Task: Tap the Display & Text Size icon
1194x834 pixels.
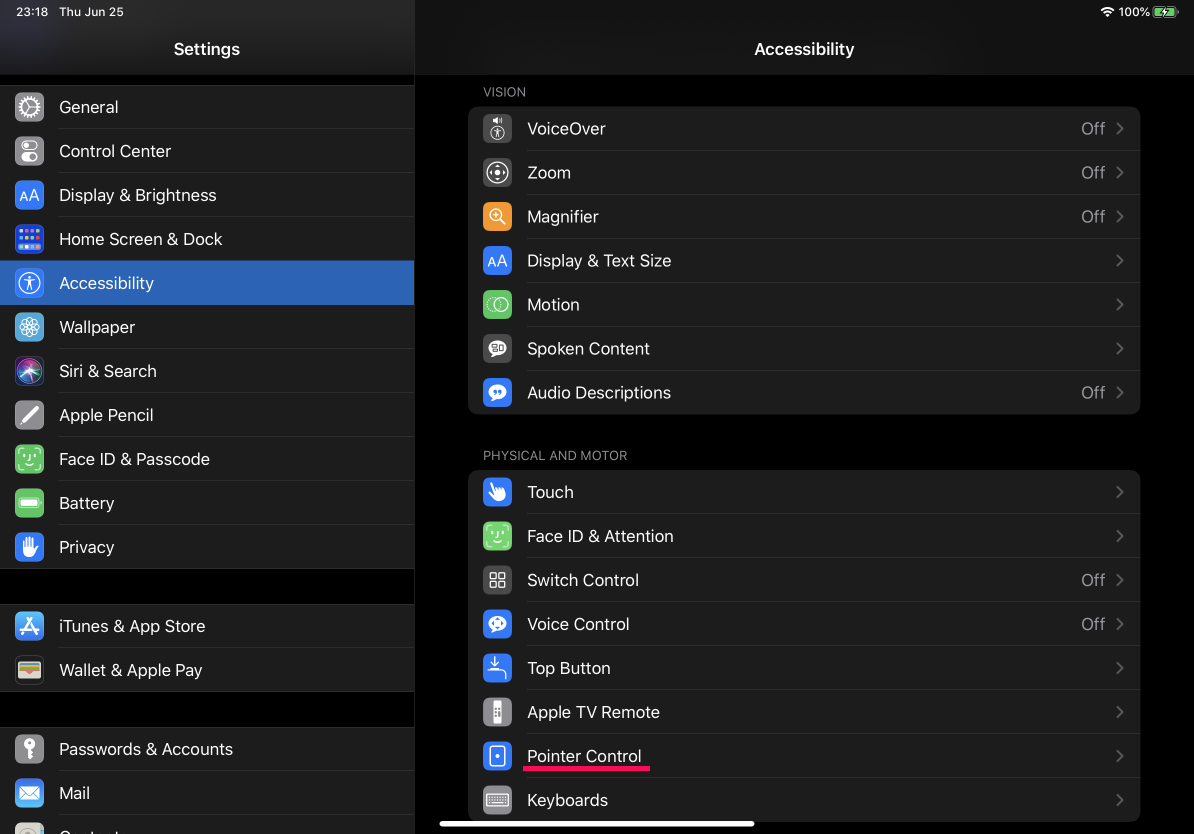Action: 497,261
